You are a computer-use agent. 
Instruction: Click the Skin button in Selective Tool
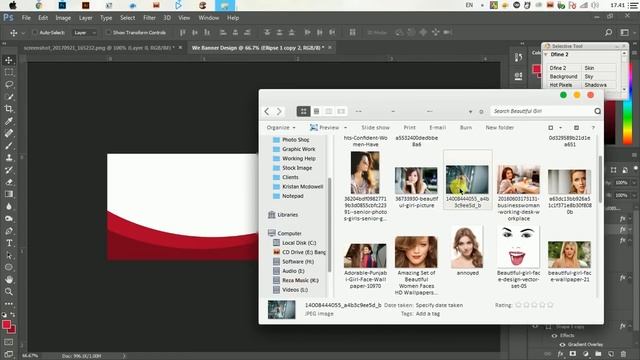[598, 68]
